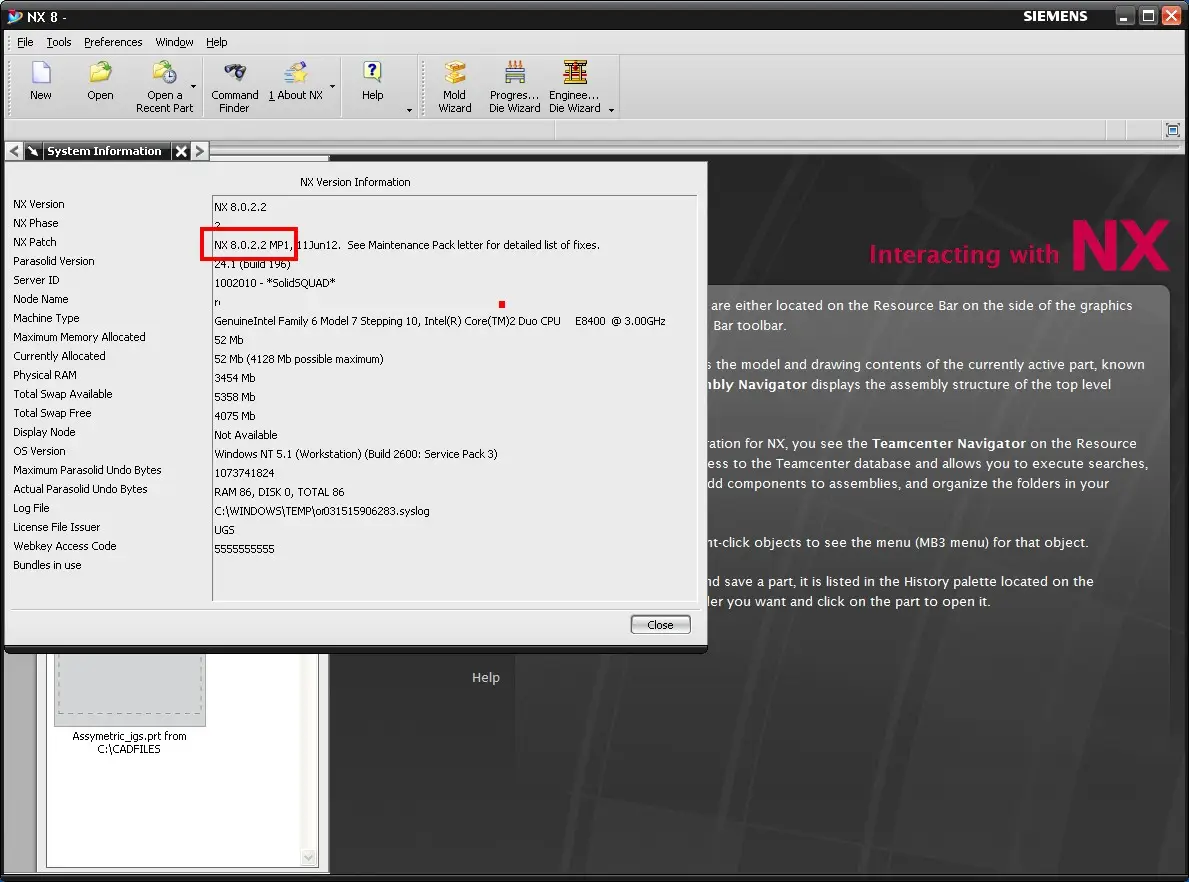Click the pin icon beside System Information
Viewport: 1189px width, 882px height.
(33, 151)
